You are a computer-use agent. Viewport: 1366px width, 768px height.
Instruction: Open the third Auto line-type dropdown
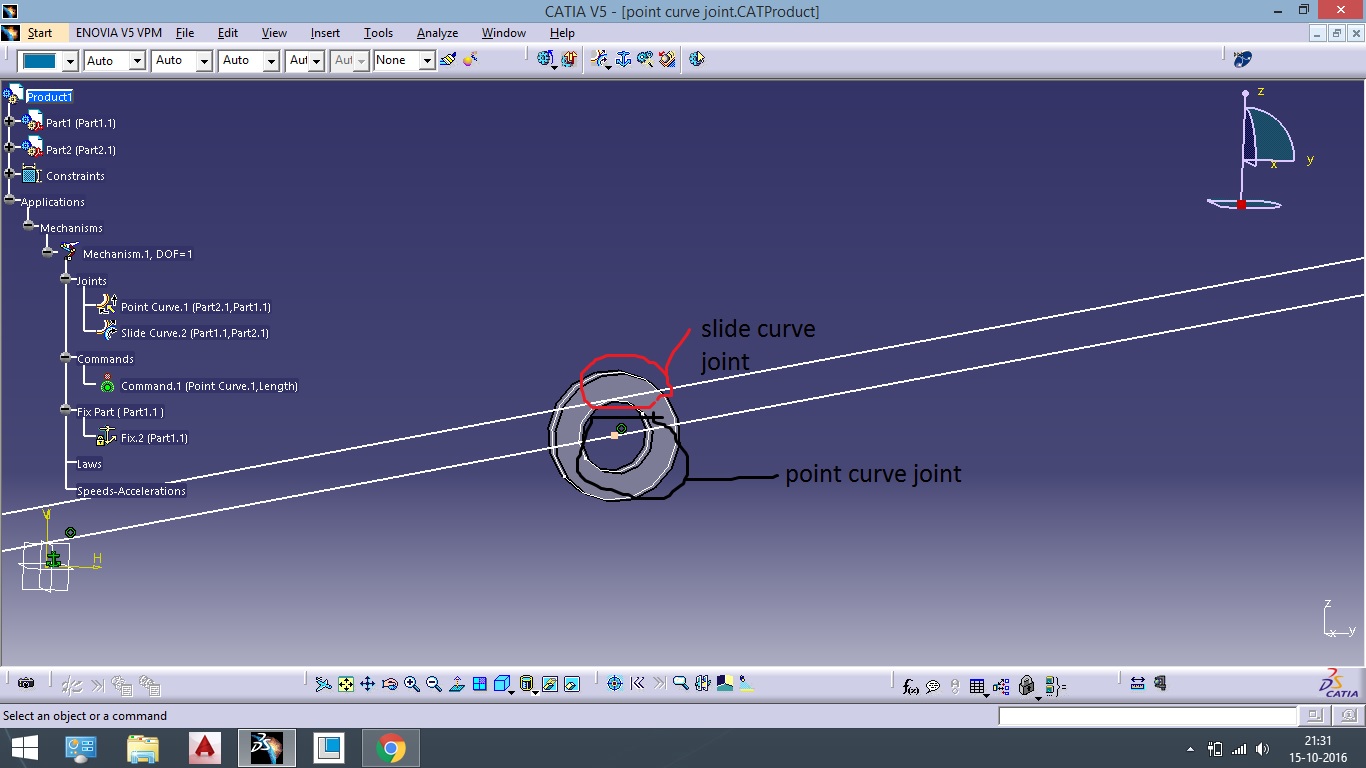tap(271, 61)
